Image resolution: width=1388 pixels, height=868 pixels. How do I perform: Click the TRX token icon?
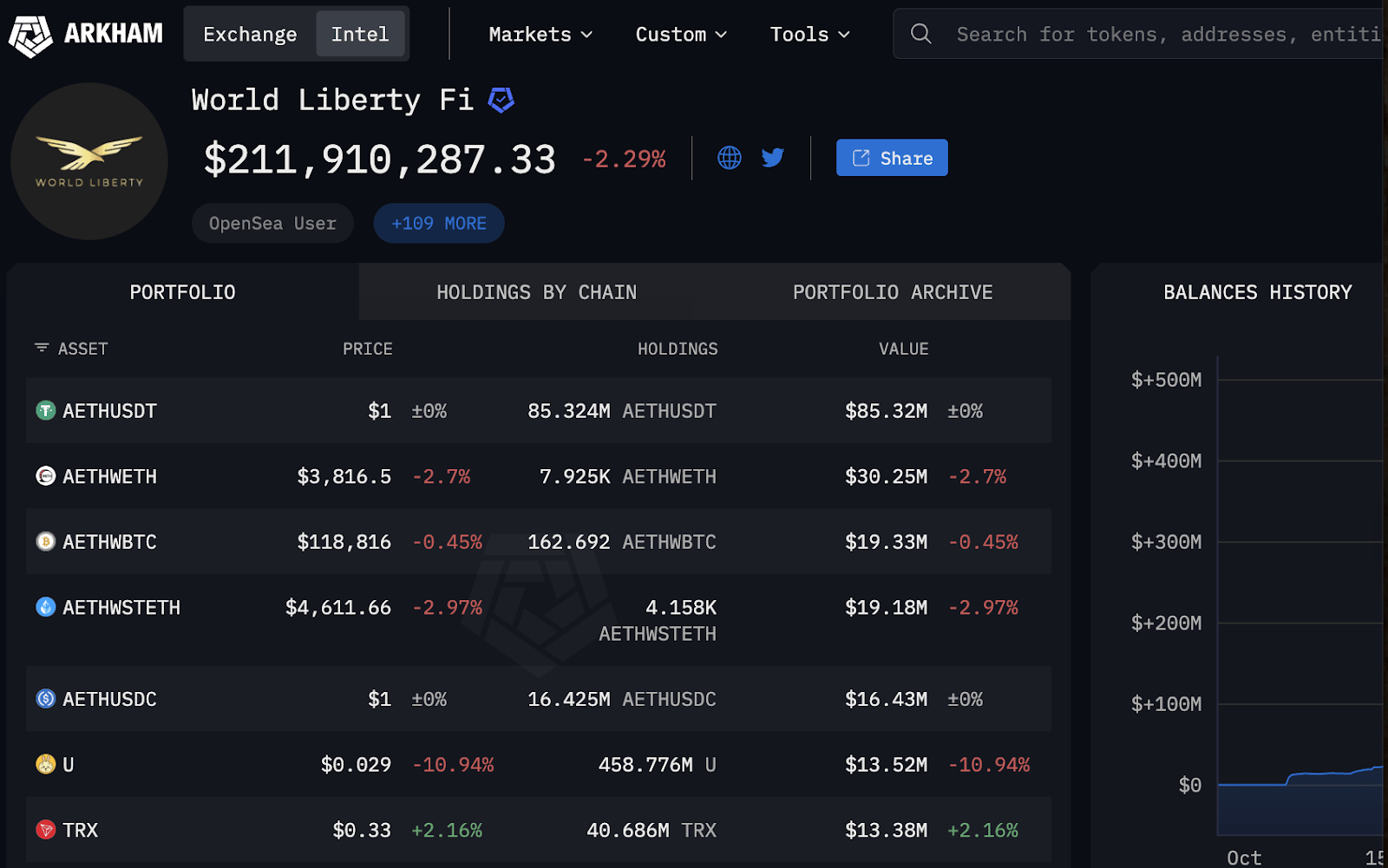(44, 830)
